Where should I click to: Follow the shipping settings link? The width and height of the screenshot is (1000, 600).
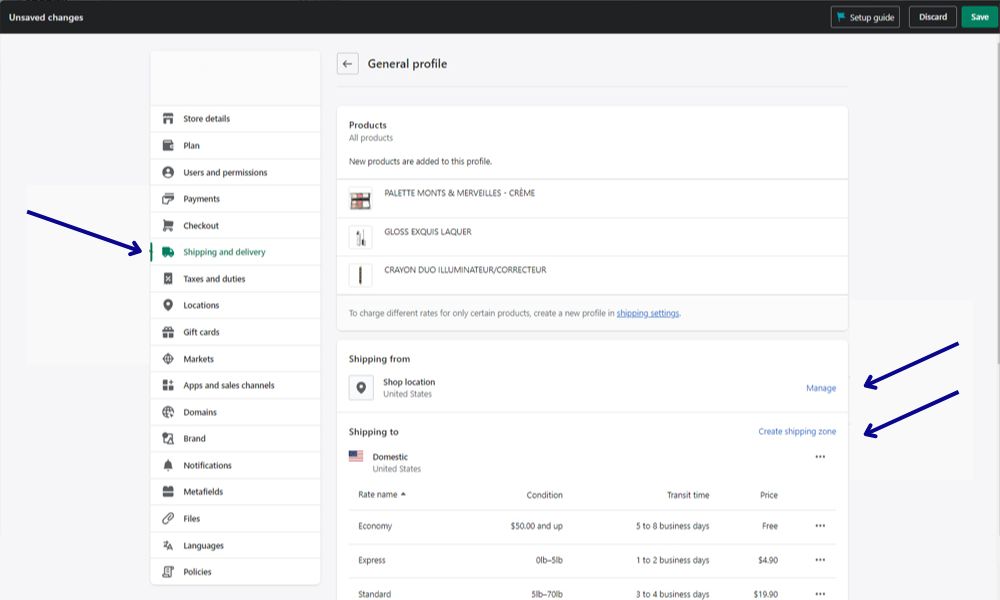647,313
